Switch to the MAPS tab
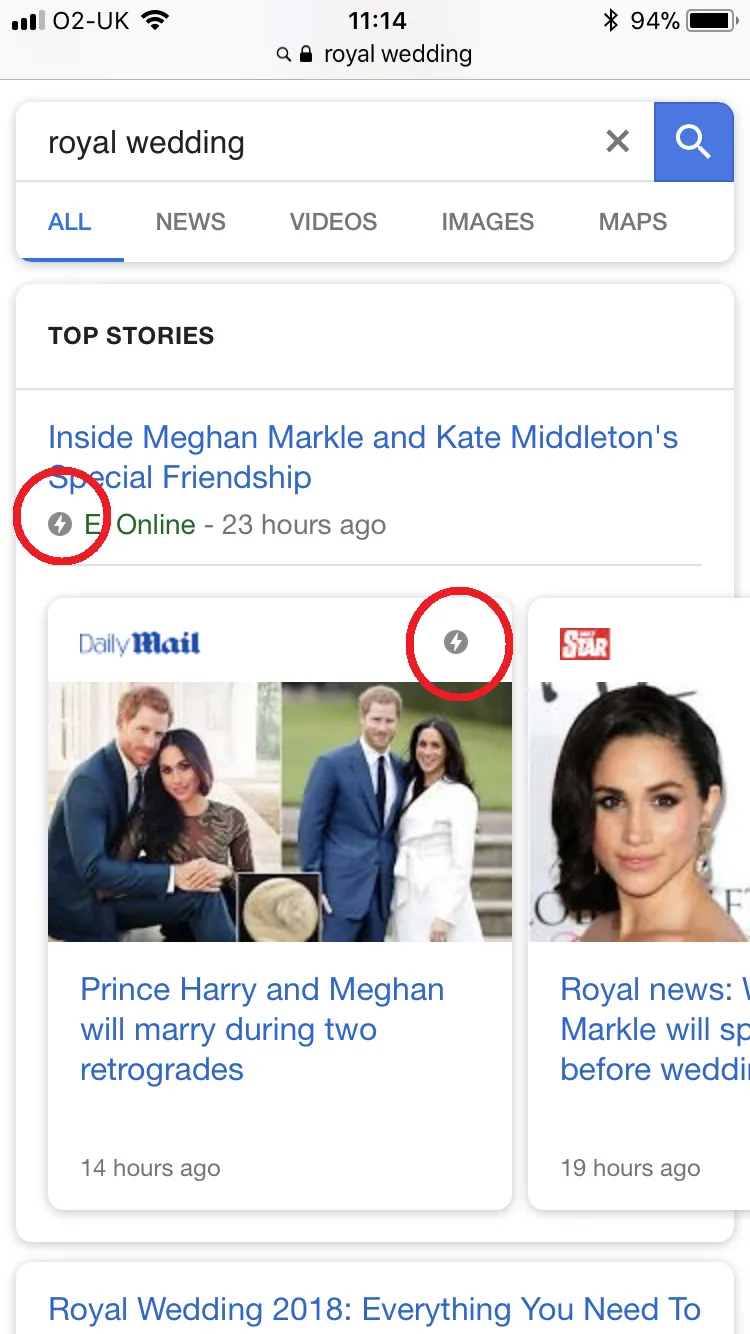The image size is (750, 1334). click(632, 222)
